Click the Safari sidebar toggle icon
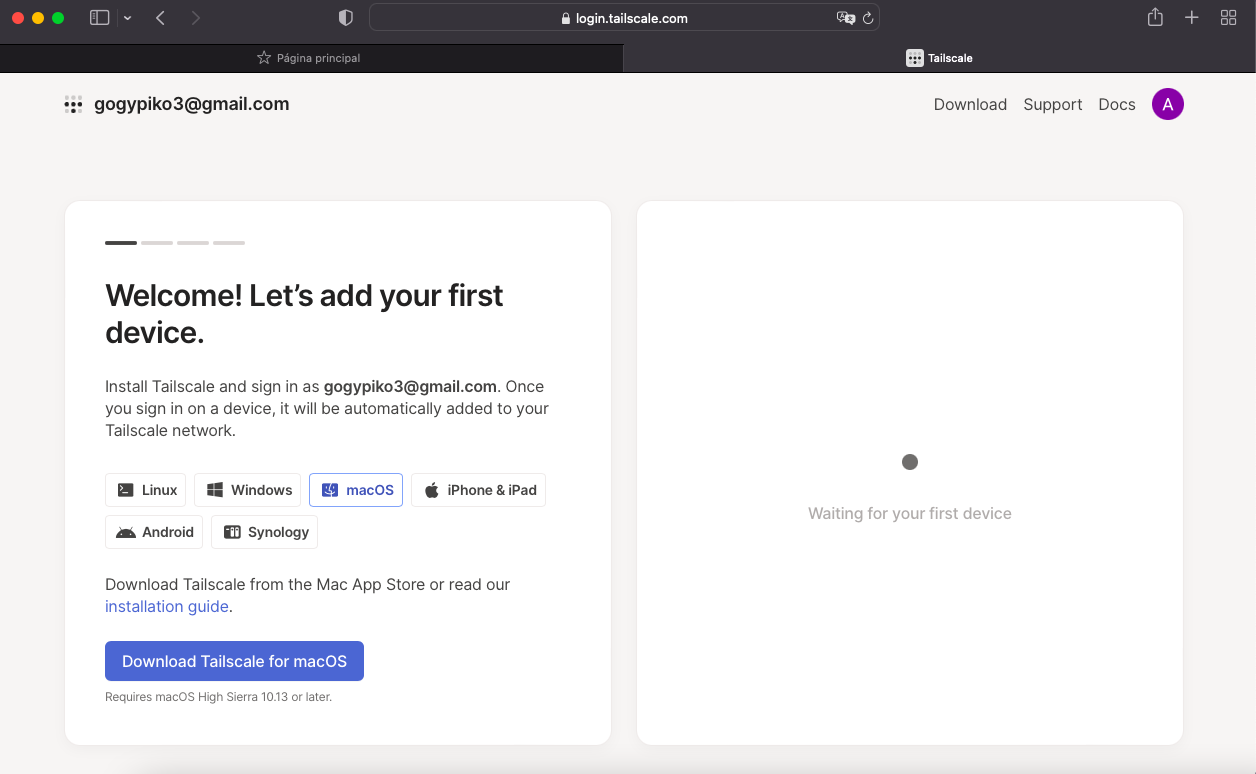Viewport: 1256px width, 774px height. click(x=99, y=18)
